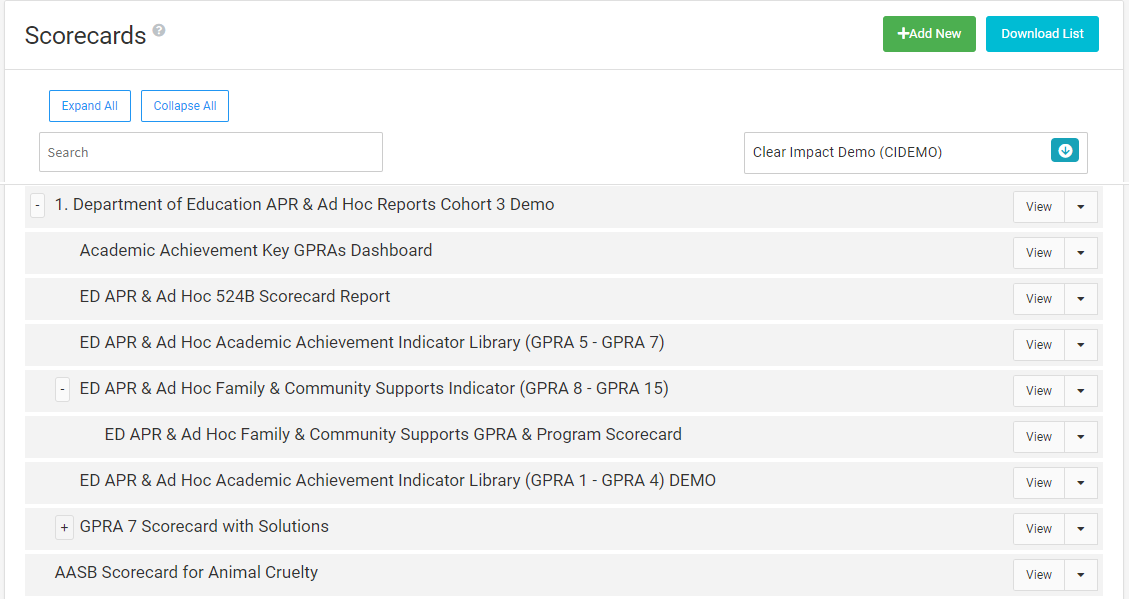
Task: Open dropdown arrow for 524B Scorecard Report row
Action: pos(1081,299)
